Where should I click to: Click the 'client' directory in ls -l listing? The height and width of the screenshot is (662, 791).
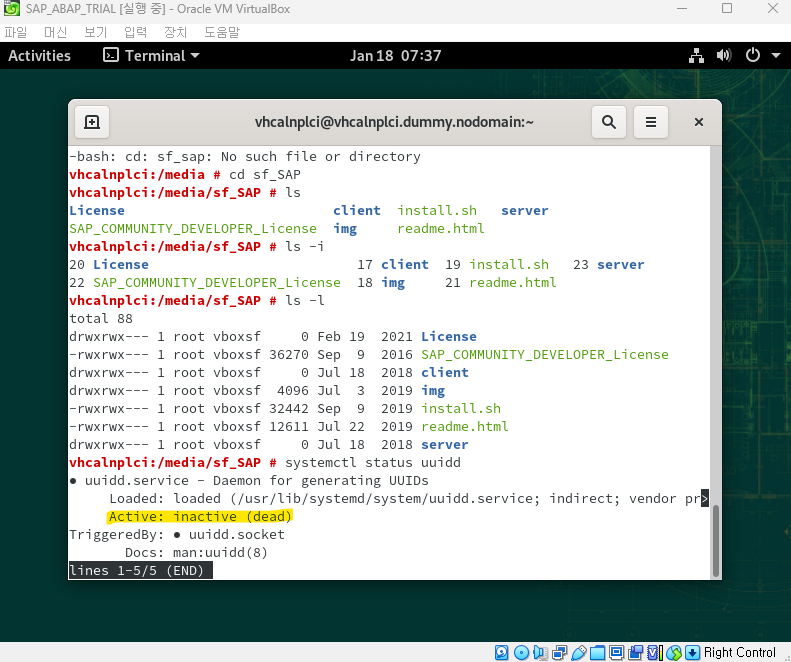445,373
